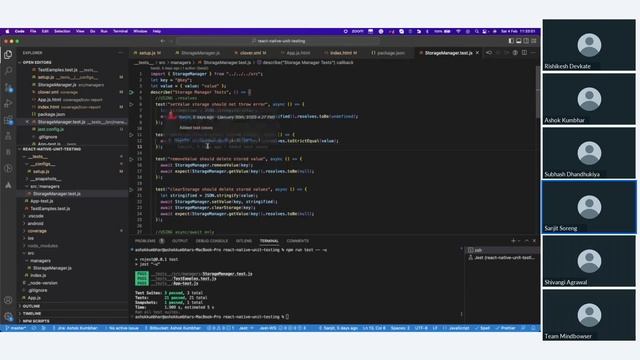640x360 pixels.
Task: Click the UTF-8 encoding status item
Action: coord(421,328)
